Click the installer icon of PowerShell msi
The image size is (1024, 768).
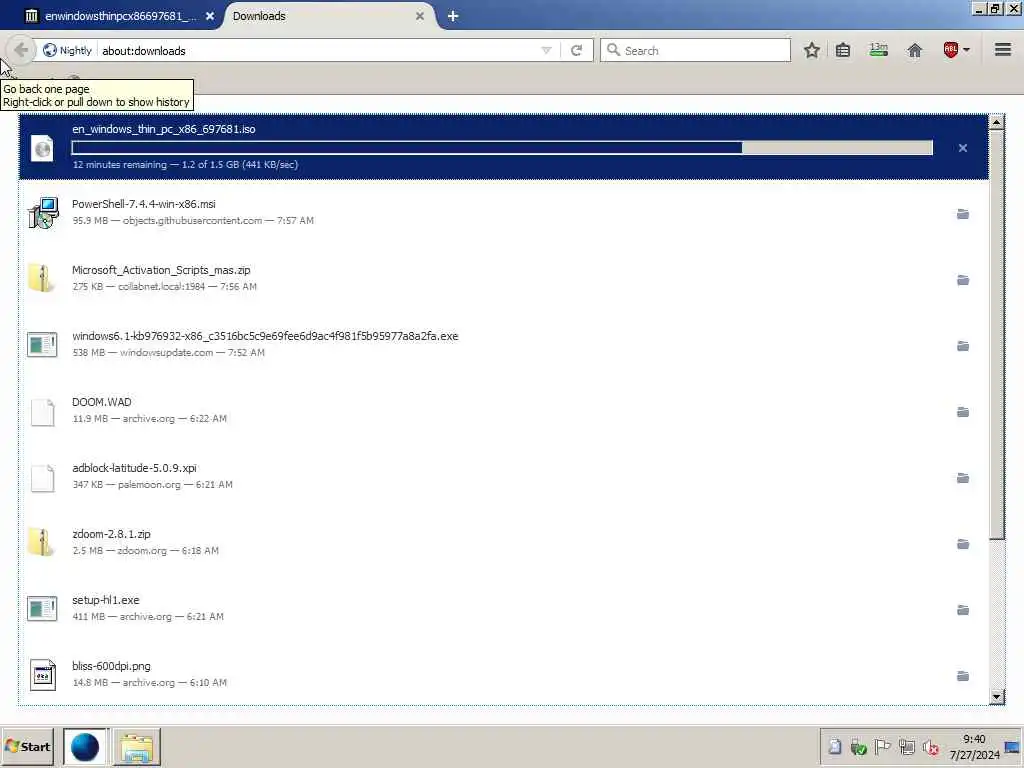[43, 213]
